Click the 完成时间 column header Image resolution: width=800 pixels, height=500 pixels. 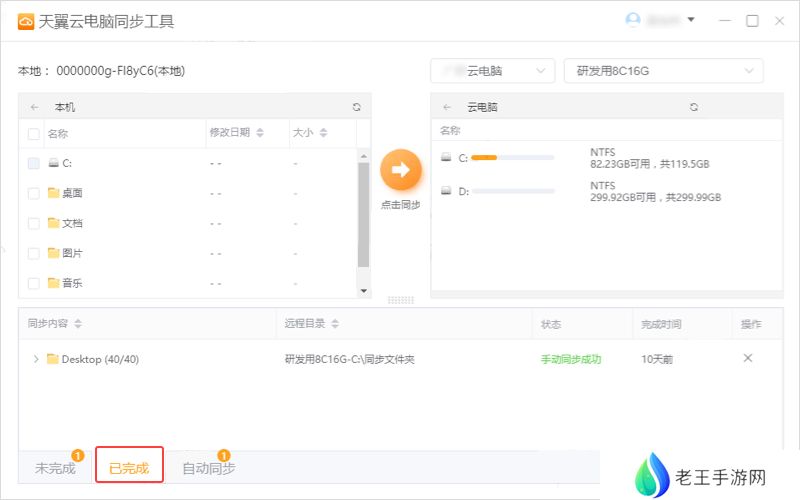coord(661,324)
